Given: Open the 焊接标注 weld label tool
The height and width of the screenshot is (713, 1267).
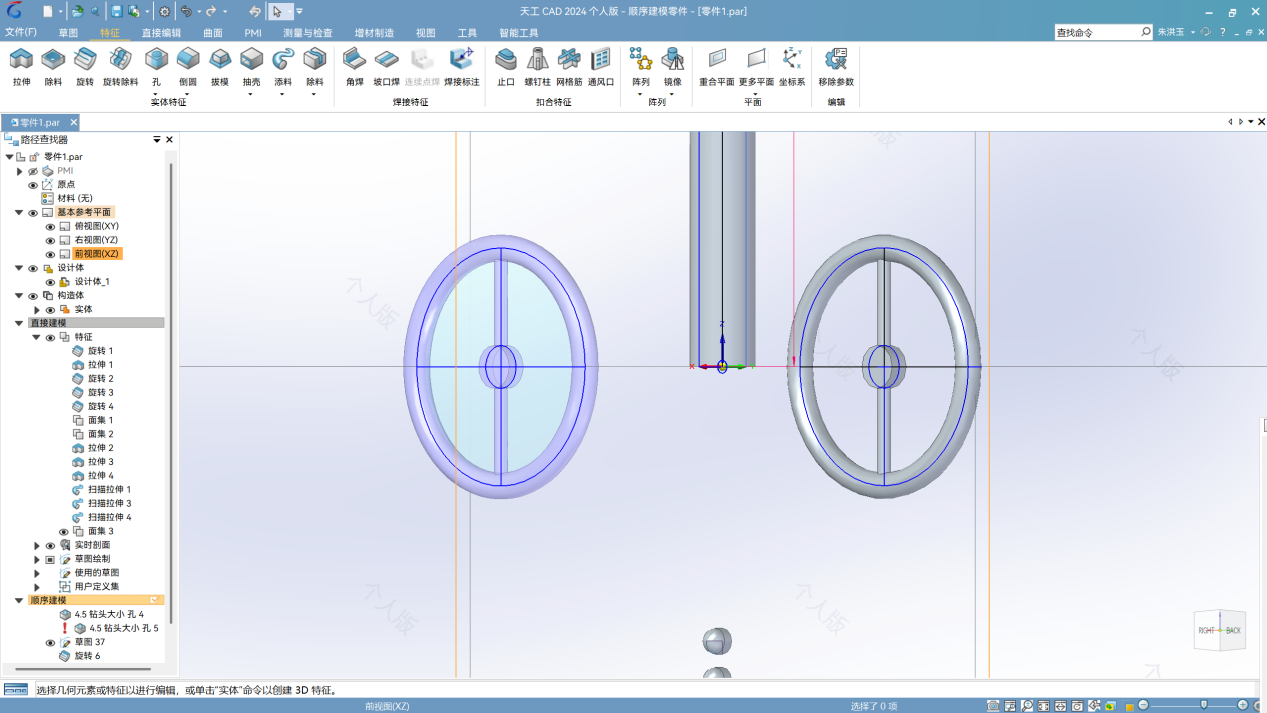Looking at the screenshot, I should point(461,66).
